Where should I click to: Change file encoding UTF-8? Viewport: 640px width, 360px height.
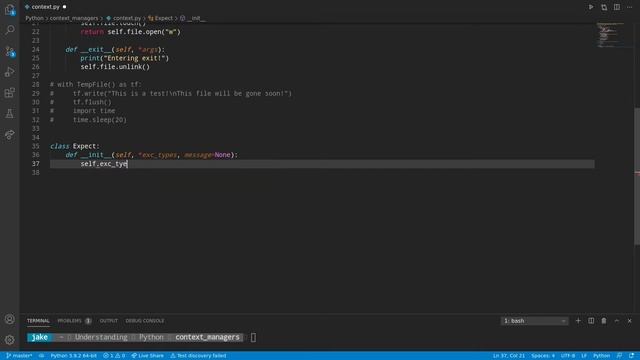coord(568,356)
